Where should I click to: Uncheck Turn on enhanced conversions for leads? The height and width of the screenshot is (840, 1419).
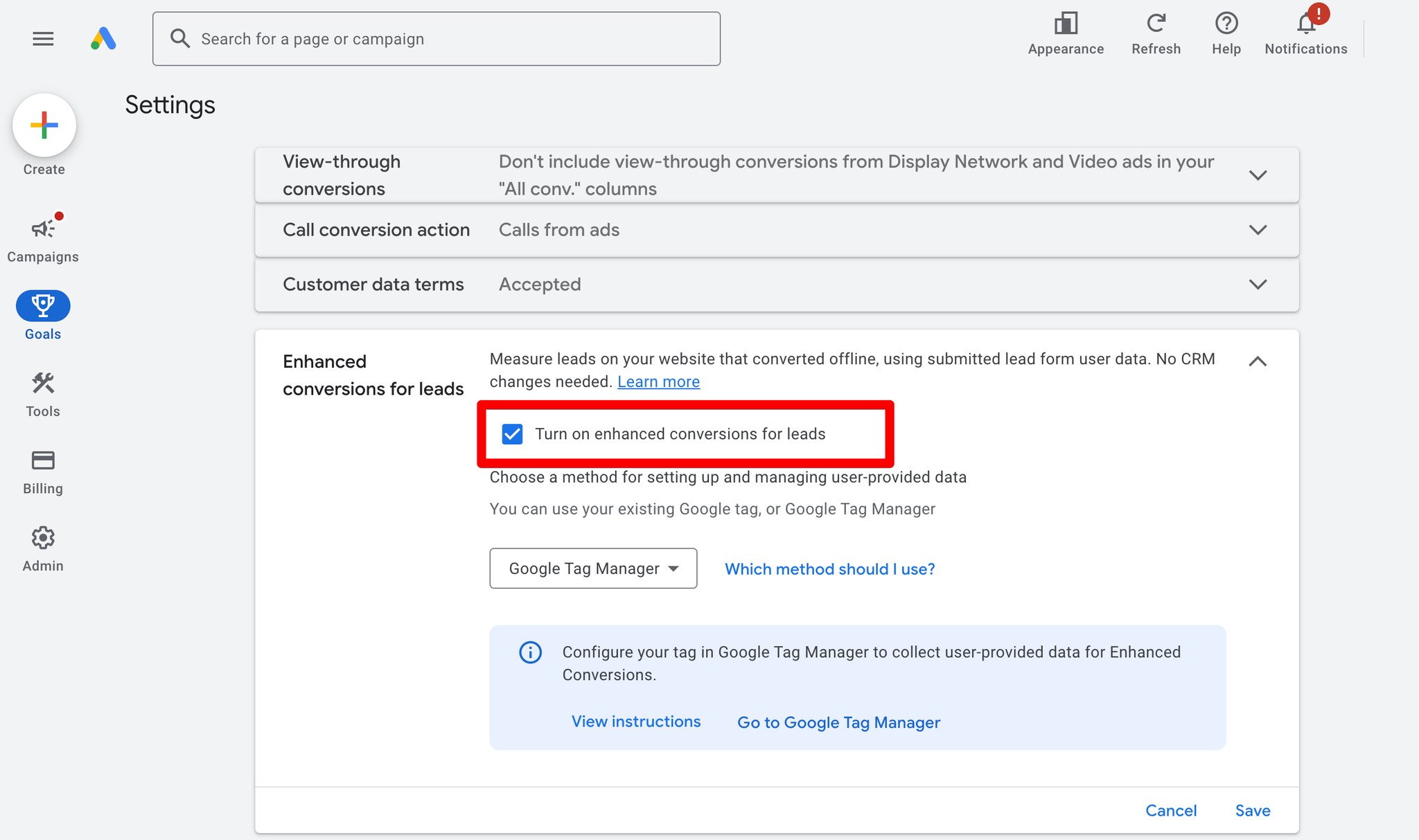(512, 434)
